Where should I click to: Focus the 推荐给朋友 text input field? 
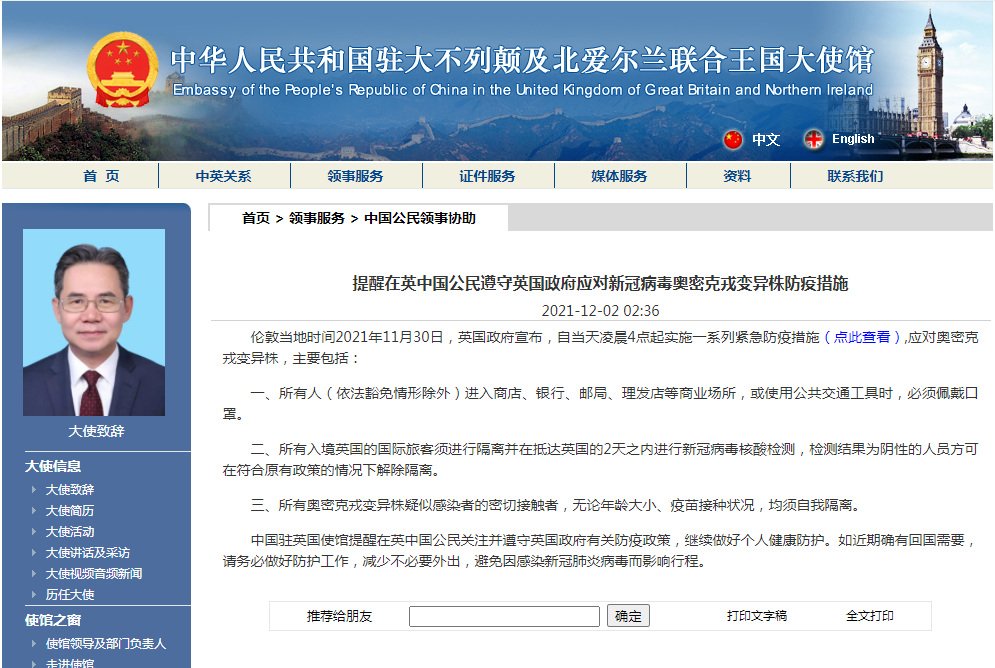coord(504,616)
